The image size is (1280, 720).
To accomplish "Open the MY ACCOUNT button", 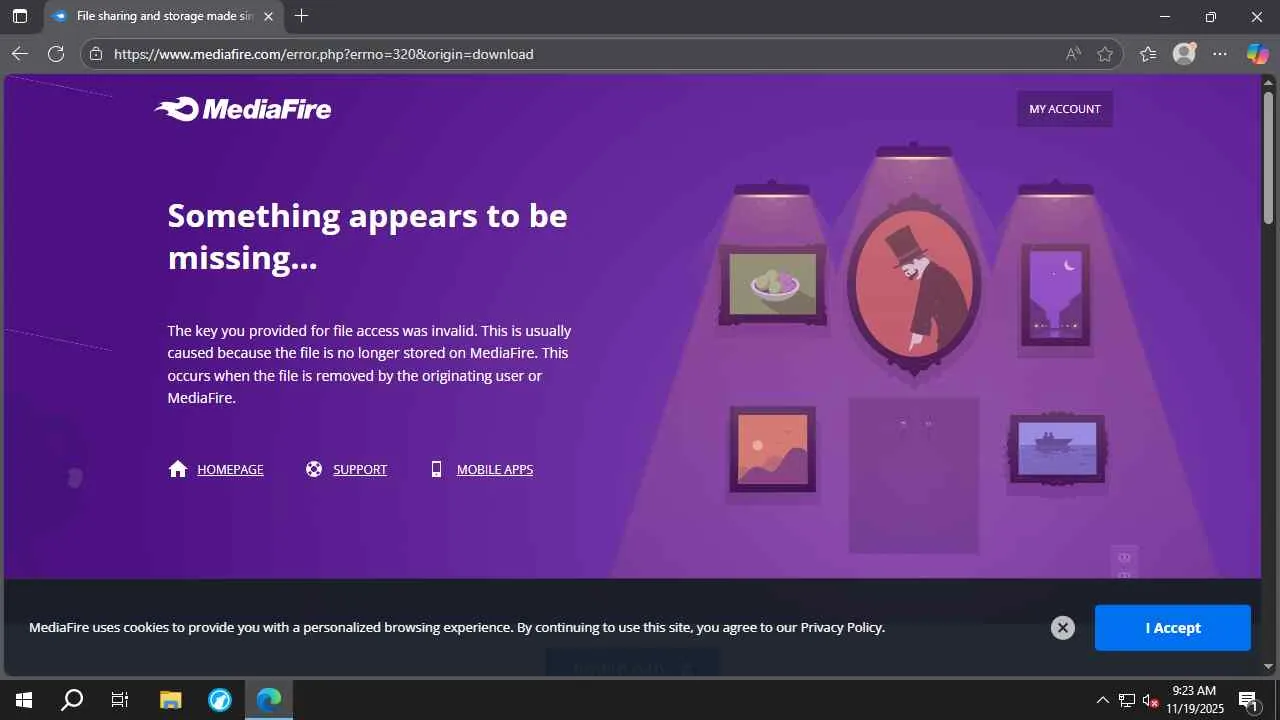I will 1065,109.
